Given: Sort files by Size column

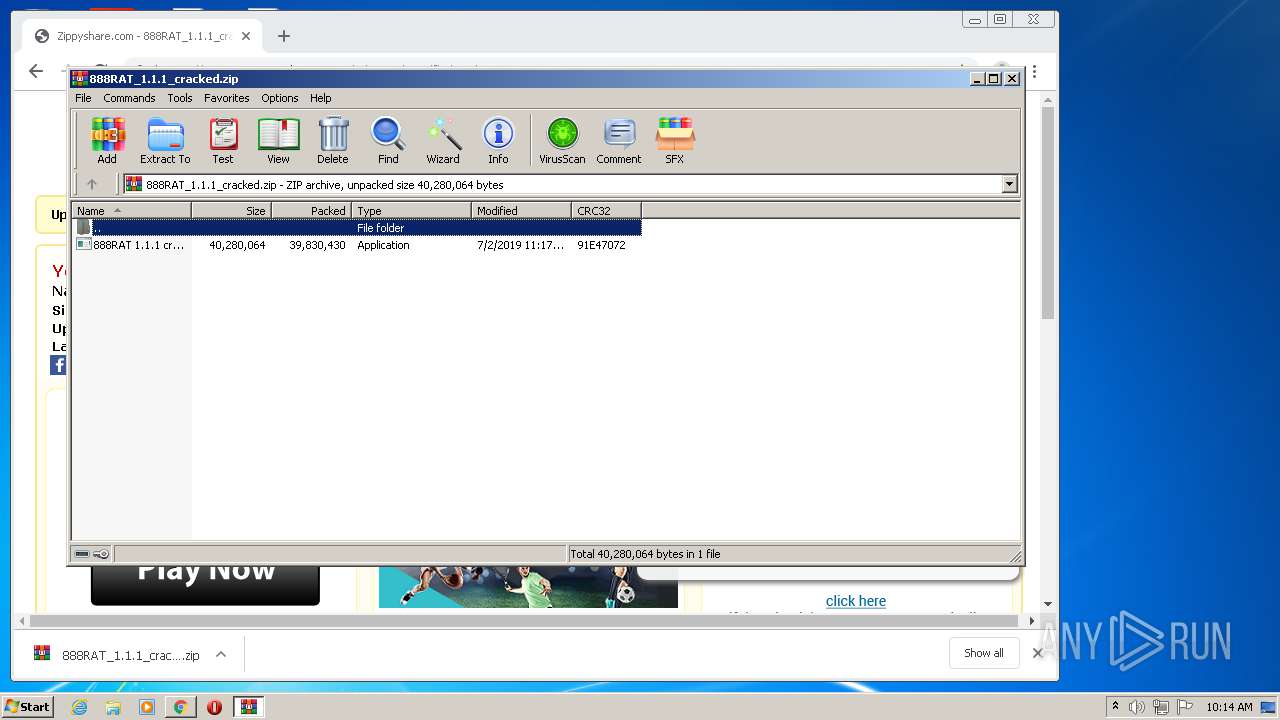Looking at the screenshot, I should pos(231,210).
